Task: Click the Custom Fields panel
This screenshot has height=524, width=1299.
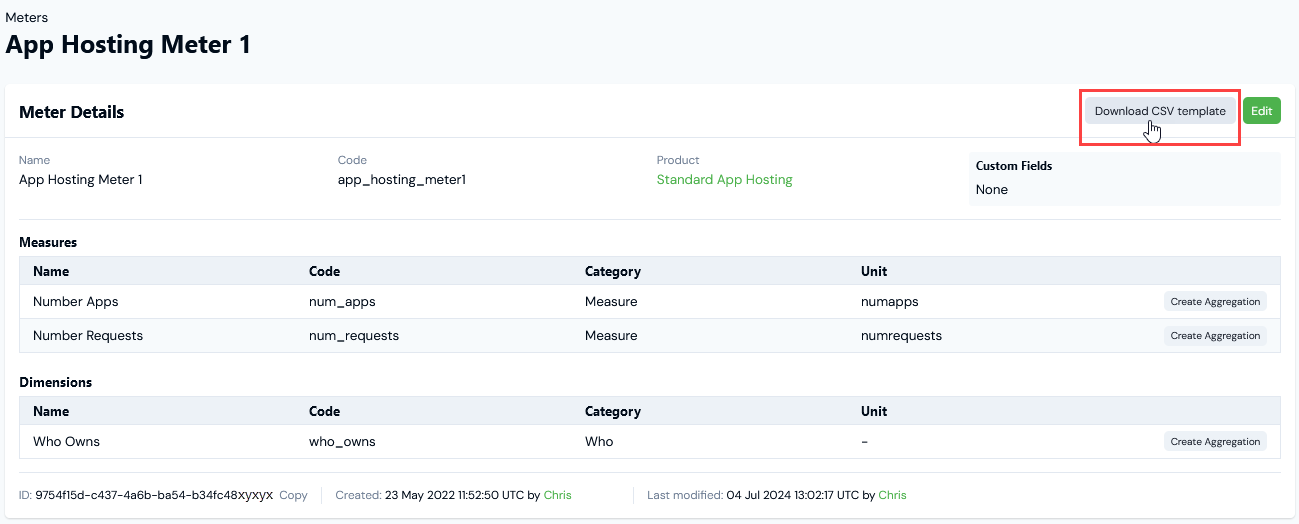Action: click(x=1124, y=179)
